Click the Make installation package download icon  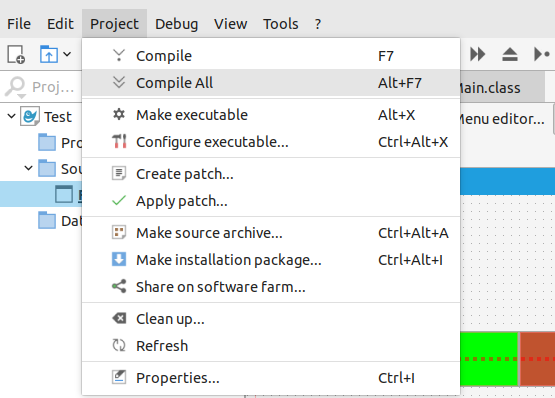click(x=119, y=260)
